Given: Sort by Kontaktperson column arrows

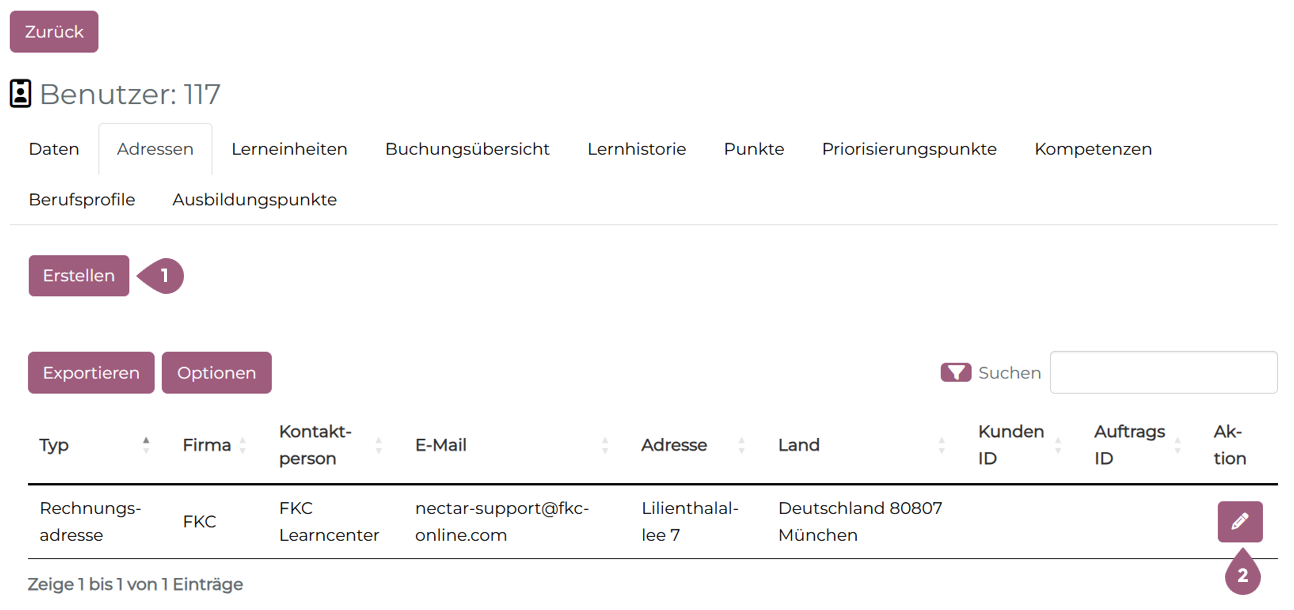Looking at the screenshot, I should [378, 445].
